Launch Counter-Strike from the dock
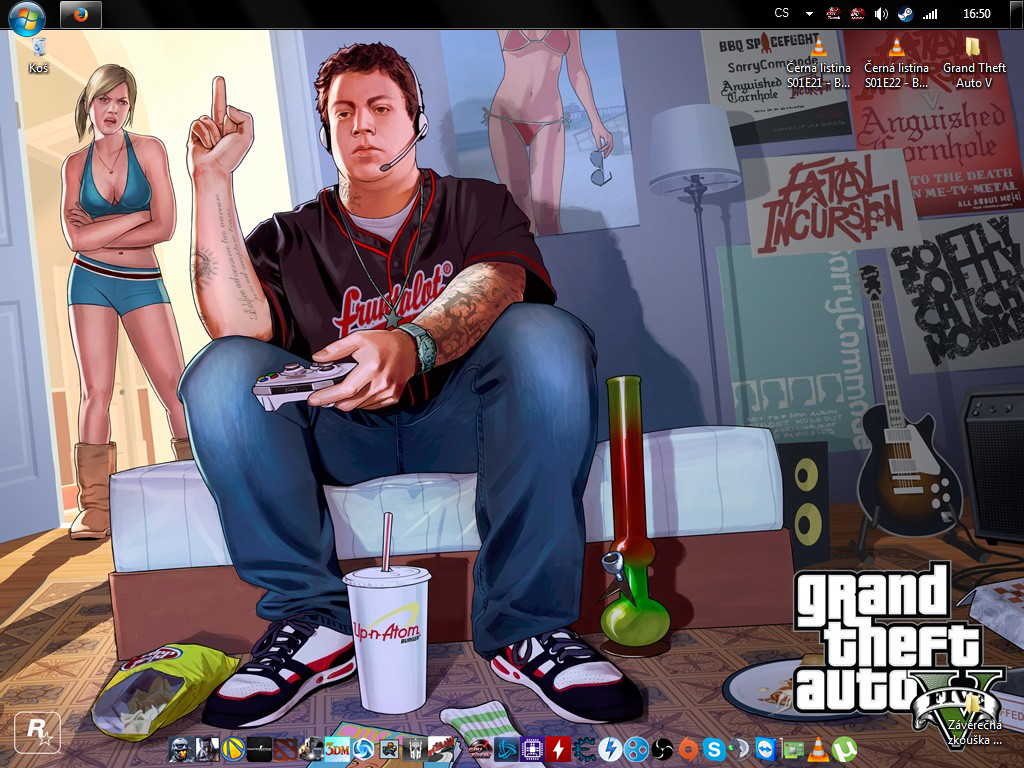Image resolution: width=1024 pixels, height=768 pixels. (258, 748)
